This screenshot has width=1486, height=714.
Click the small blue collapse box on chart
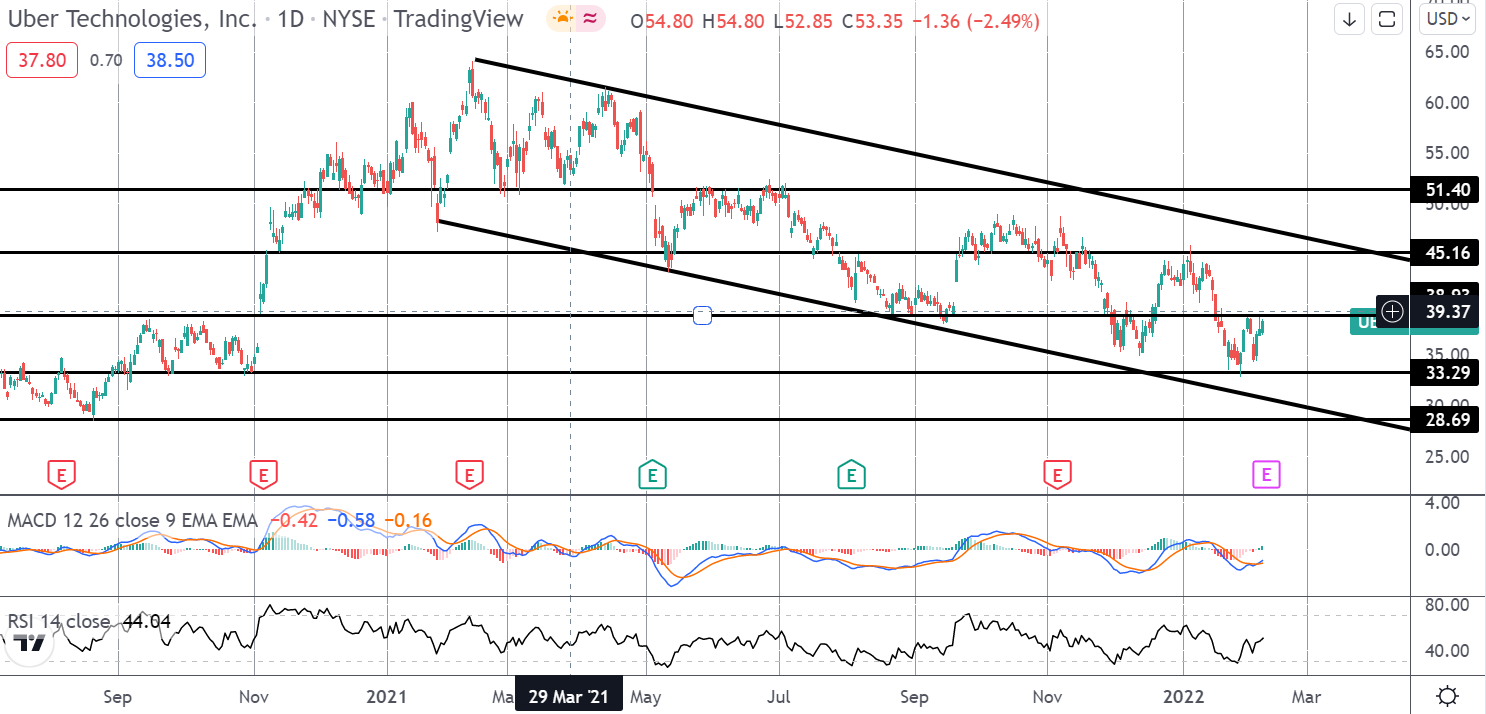coord(702,315)
